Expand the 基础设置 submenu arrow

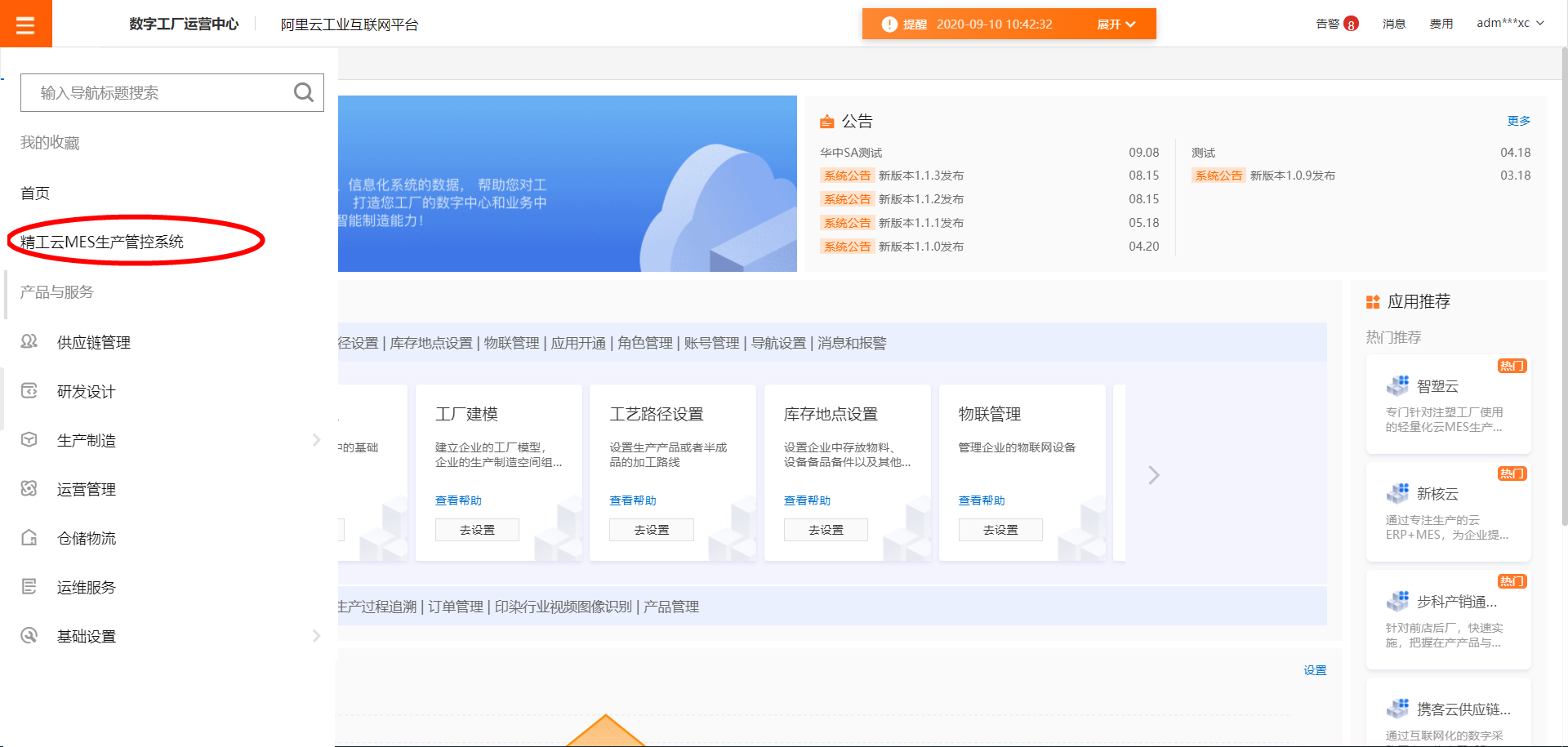click(316, 636)
